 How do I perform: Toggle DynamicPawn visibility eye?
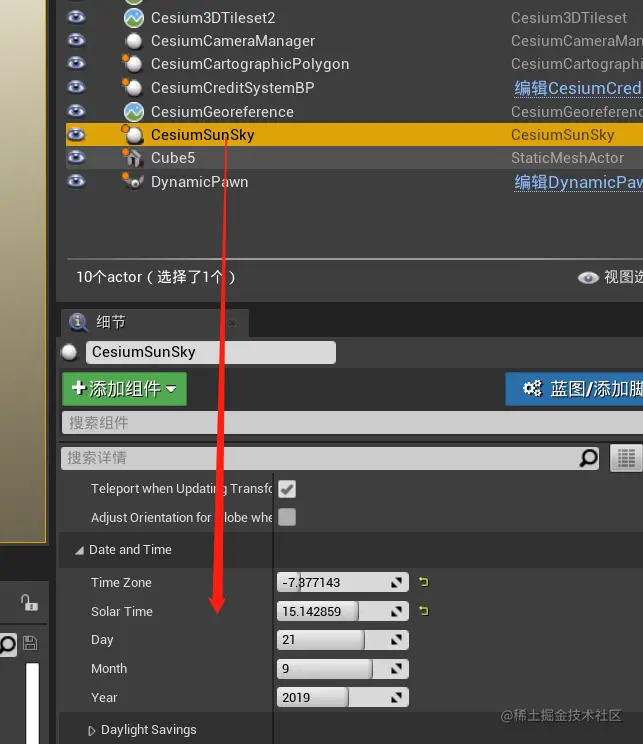(76, 182)
